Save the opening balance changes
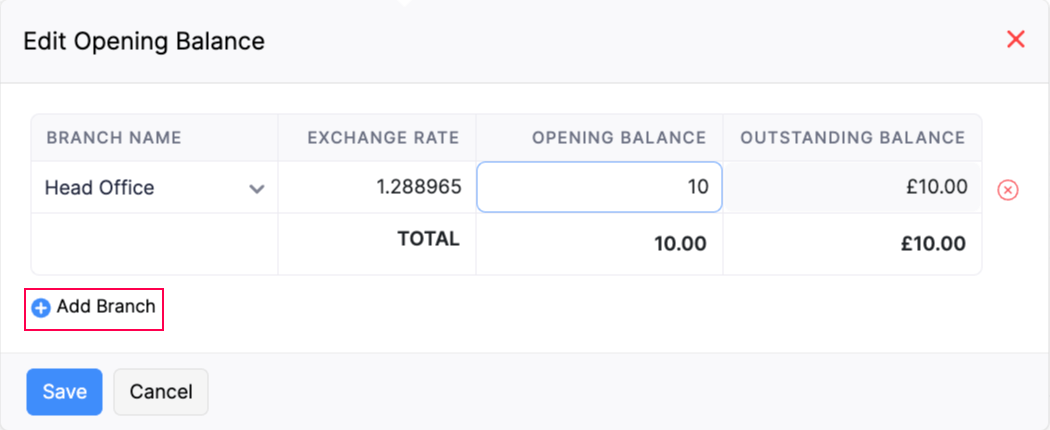This screenshot has width=1050, height=430. (64, 392)
